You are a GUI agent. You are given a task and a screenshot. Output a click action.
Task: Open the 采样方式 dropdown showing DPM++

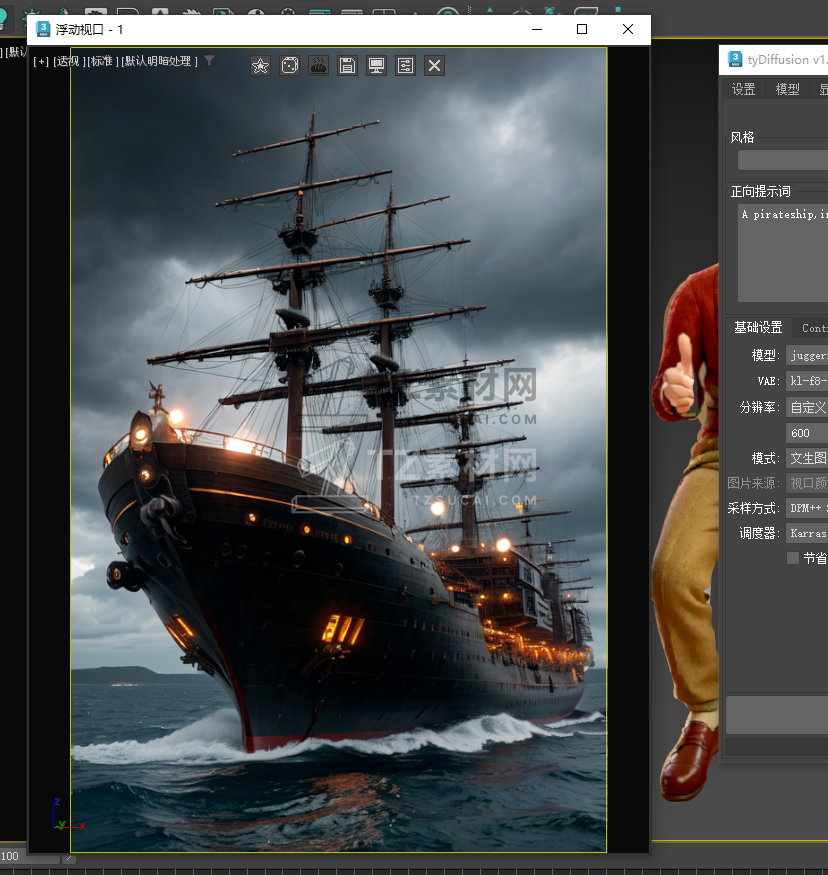pos(807,508)
